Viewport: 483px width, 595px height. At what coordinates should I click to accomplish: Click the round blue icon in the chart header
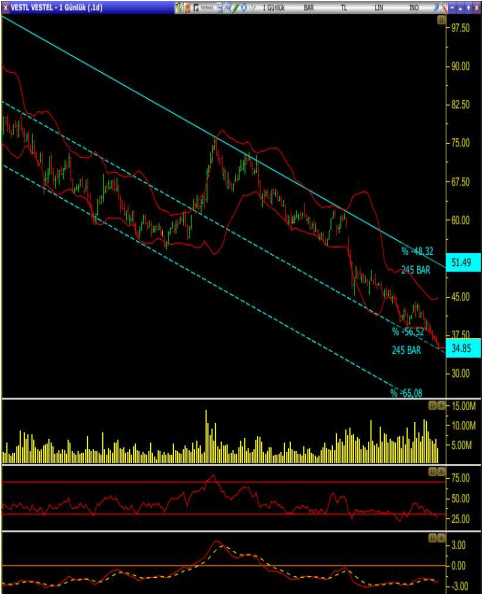(244, 8)
